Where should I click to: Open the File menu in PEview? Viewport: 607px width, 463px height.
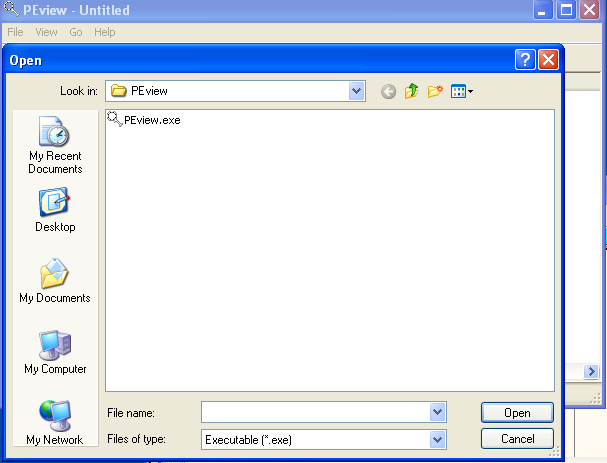point(15,32)
